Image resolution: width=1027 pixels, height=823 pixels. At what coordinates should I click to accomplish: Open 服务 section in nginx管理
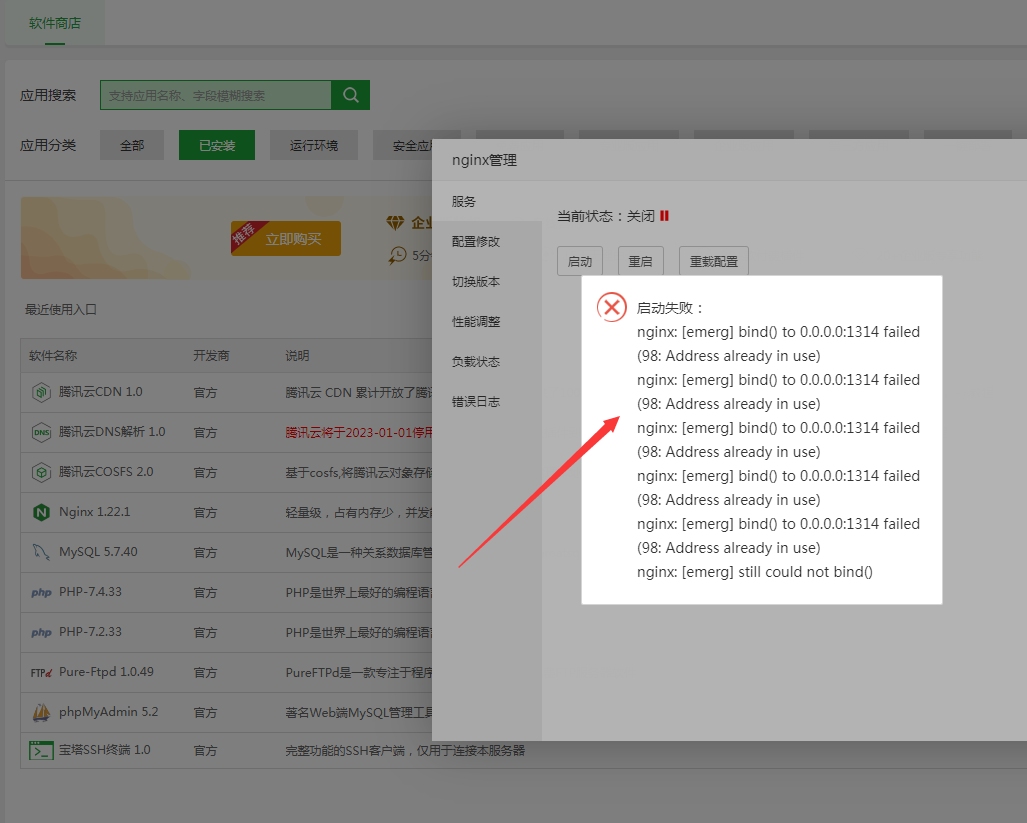[487, 202]
